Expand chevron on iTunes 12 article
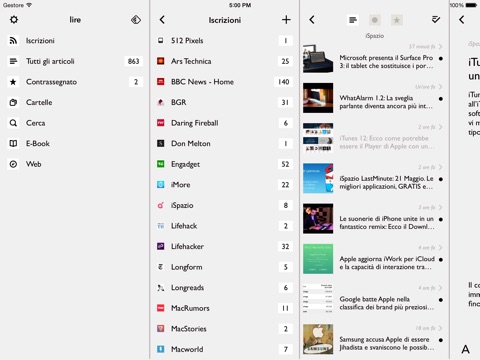 [441, 127]
